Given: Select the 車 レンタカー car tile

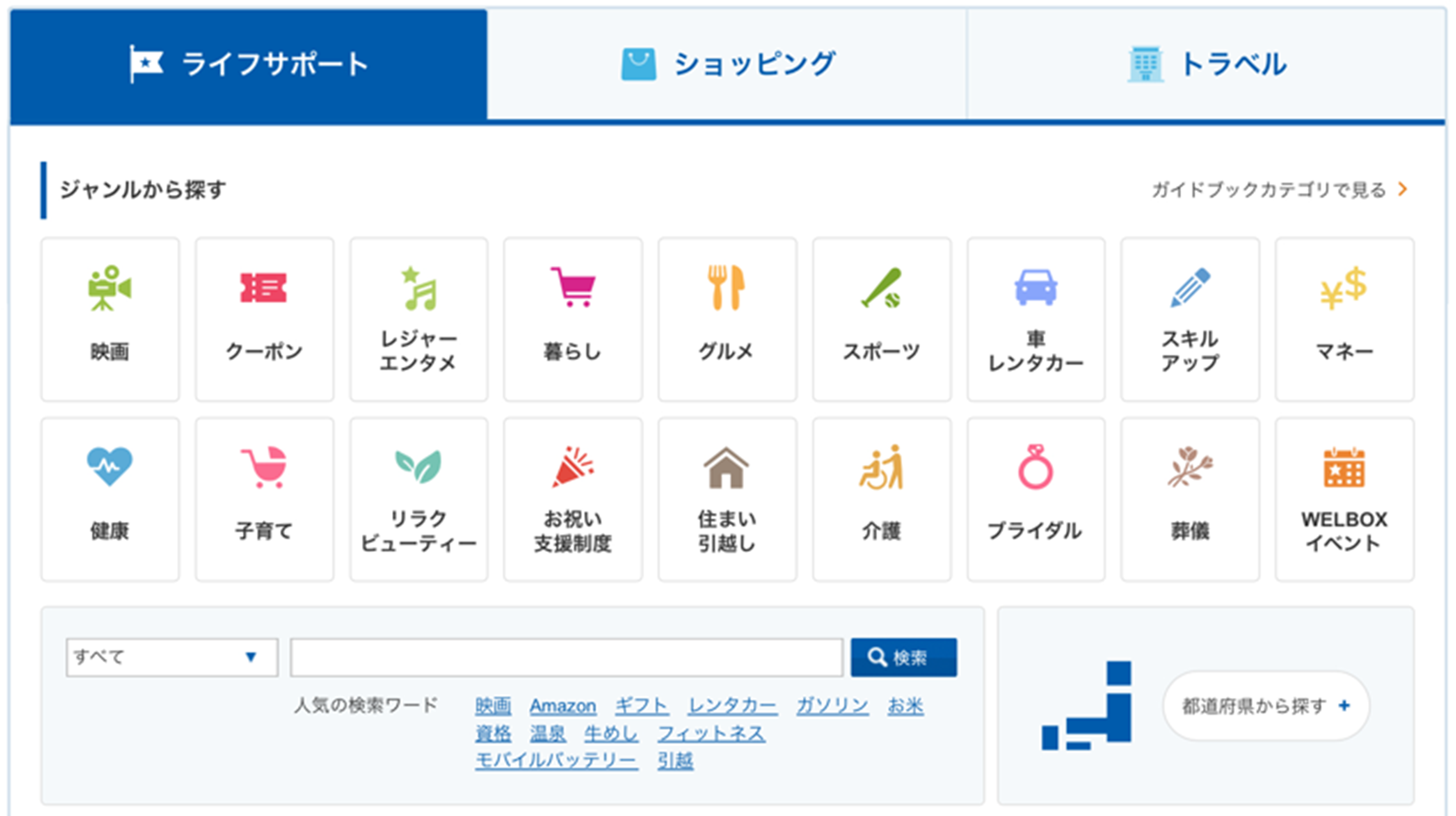Looking at the screenshot, I should [1036, 319].
